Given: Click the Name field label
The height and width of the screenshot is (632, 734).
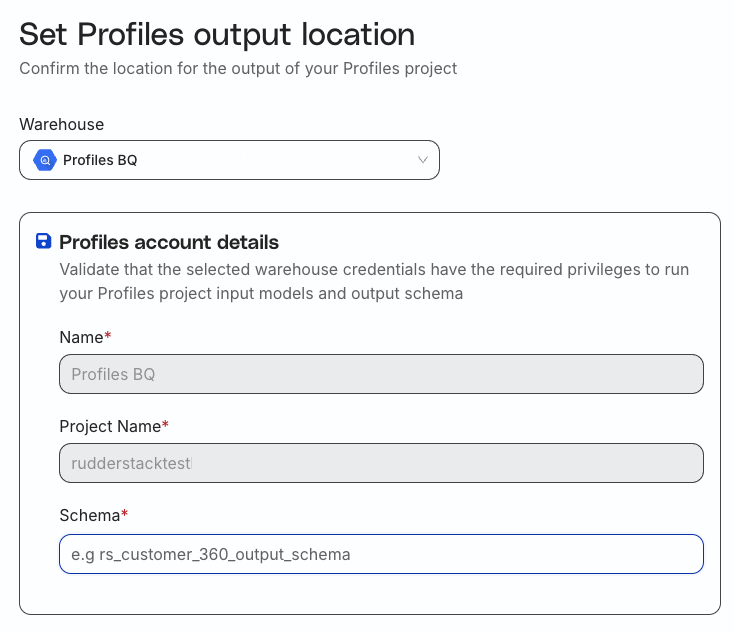Looking at the screenshot, I should (81, 338).
